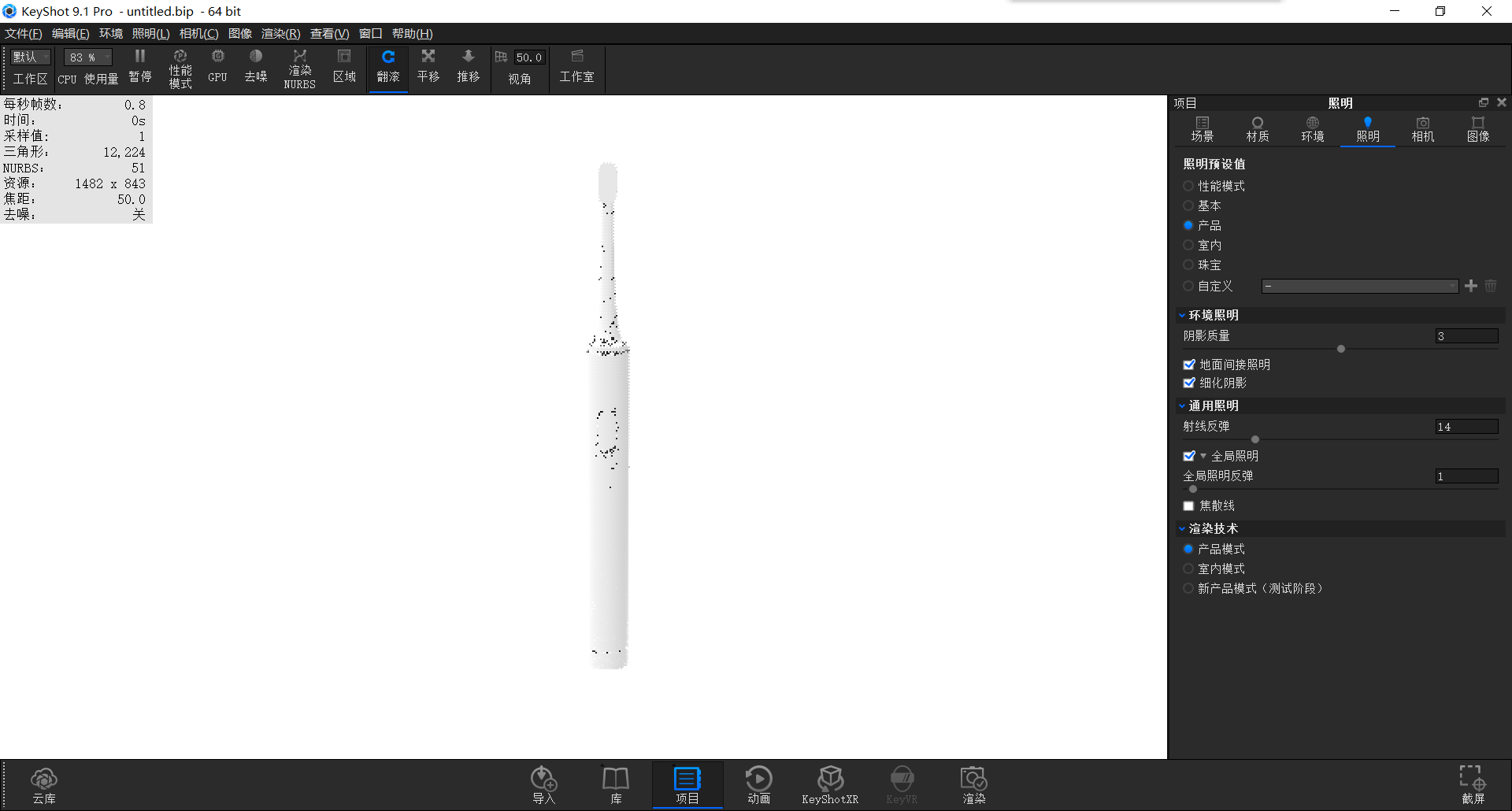Screen dimensions: 1512x811
Task: Select the 平移 pan tool
Action: click(x=428, y=67)
